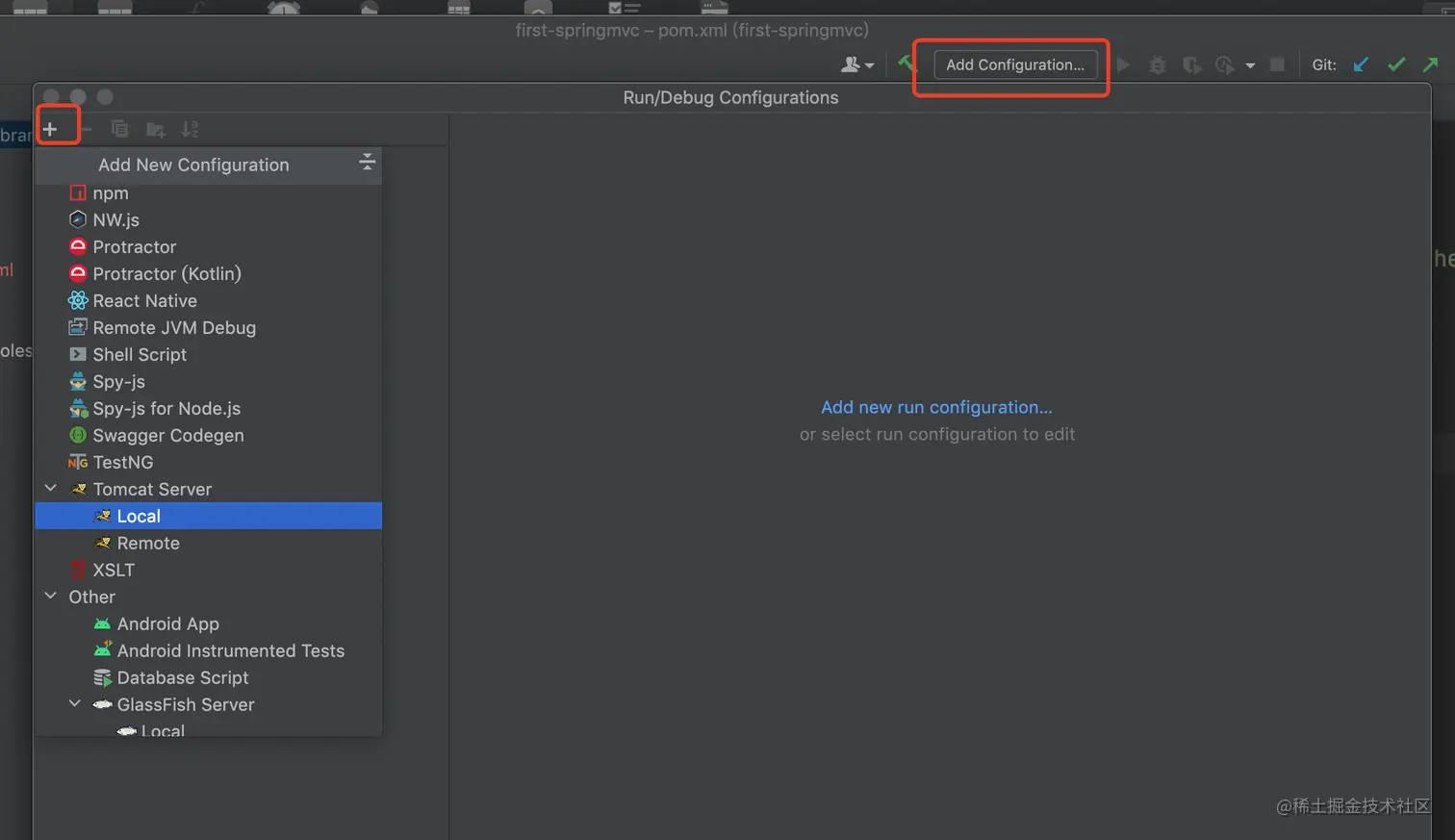Click the Profile run icon in toolbar

(x=1225, y=64)
